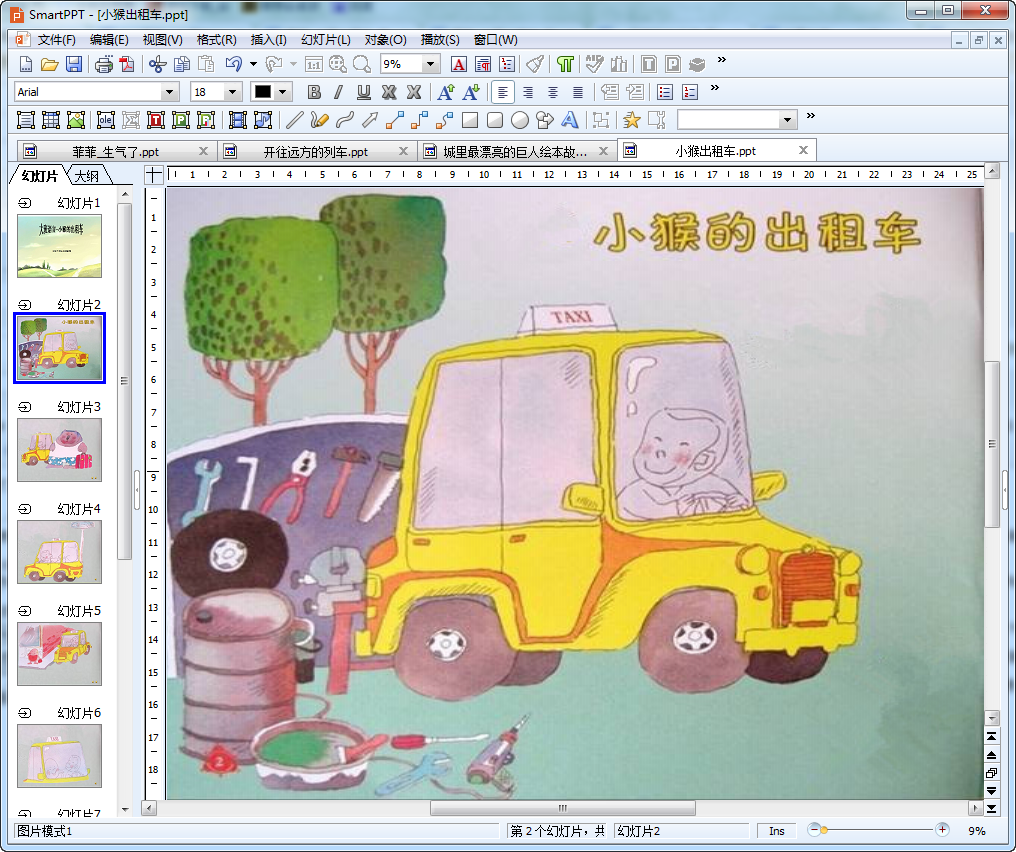Open a file with the folder icon
Viewport: 1016px width, 852px height.
pos(50,64)
